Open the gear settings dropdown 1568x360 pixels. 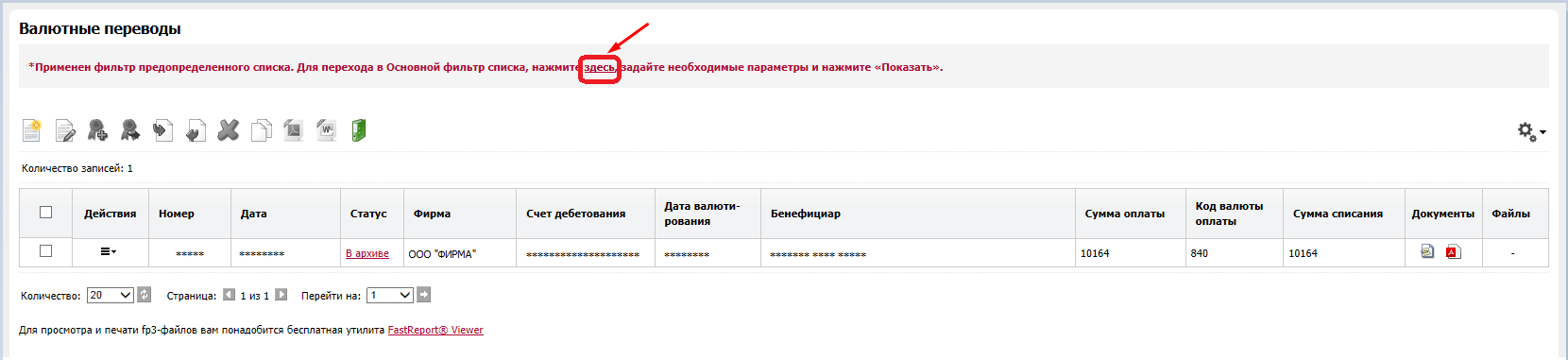pos(1531,132)
